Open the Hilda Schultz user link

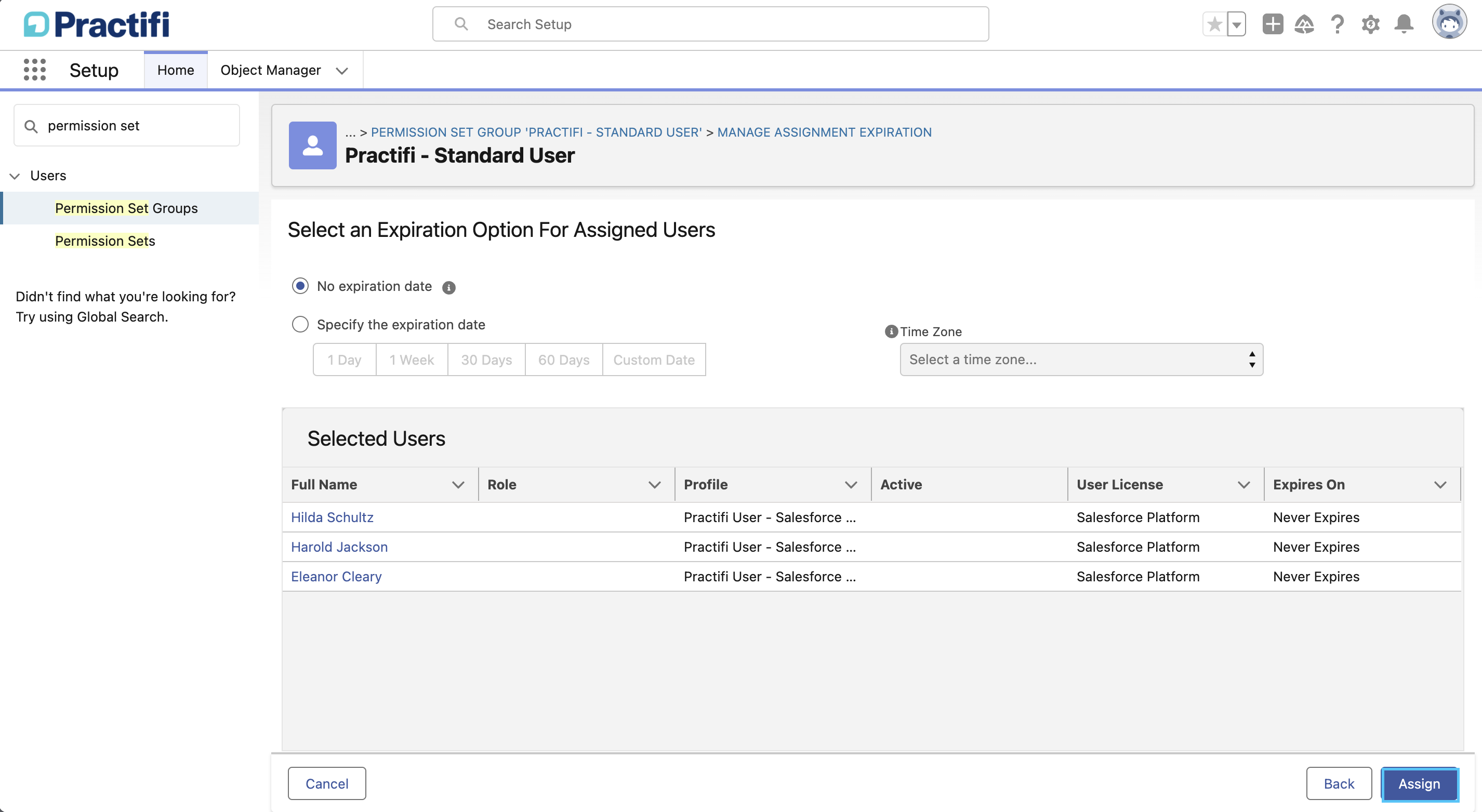click(x=332, y=517)
